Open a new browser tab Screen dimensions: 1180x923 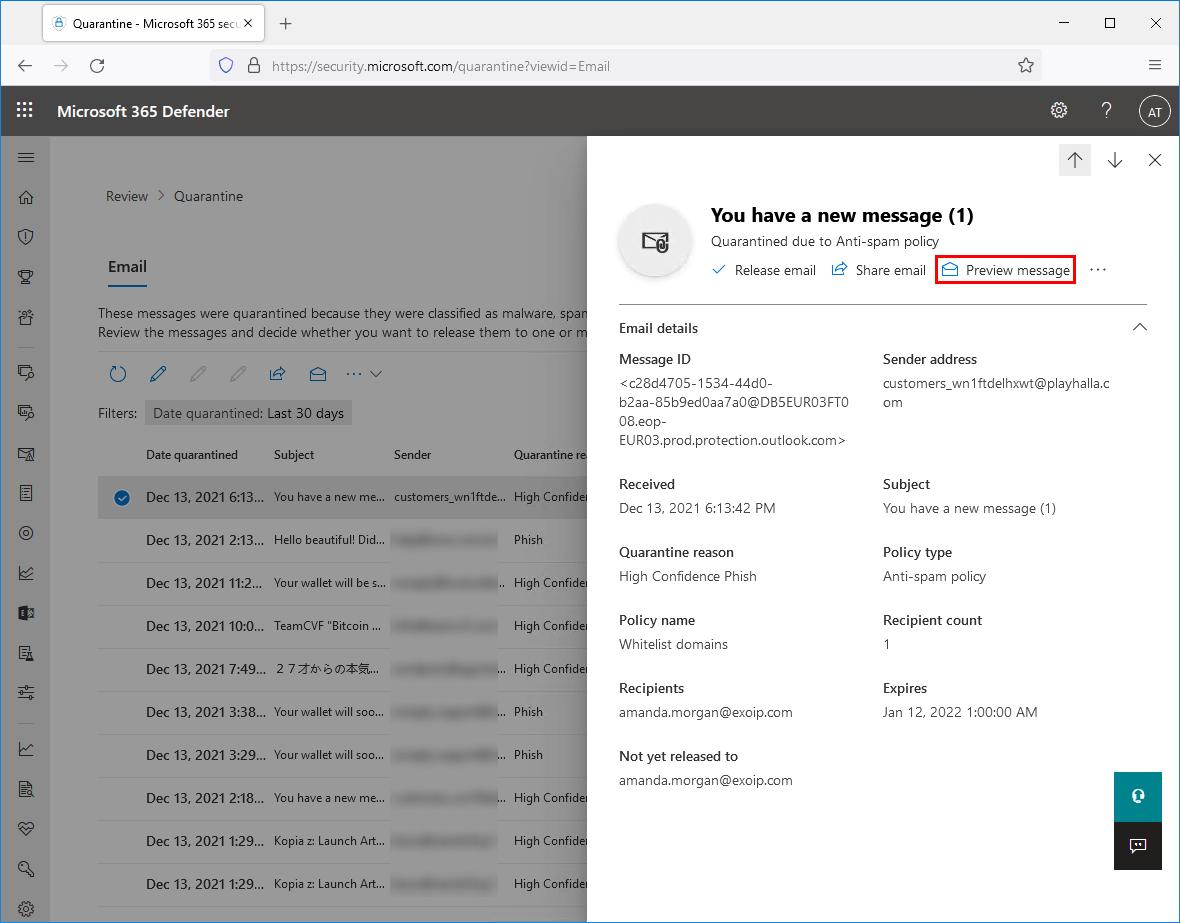tap(285, 23)
